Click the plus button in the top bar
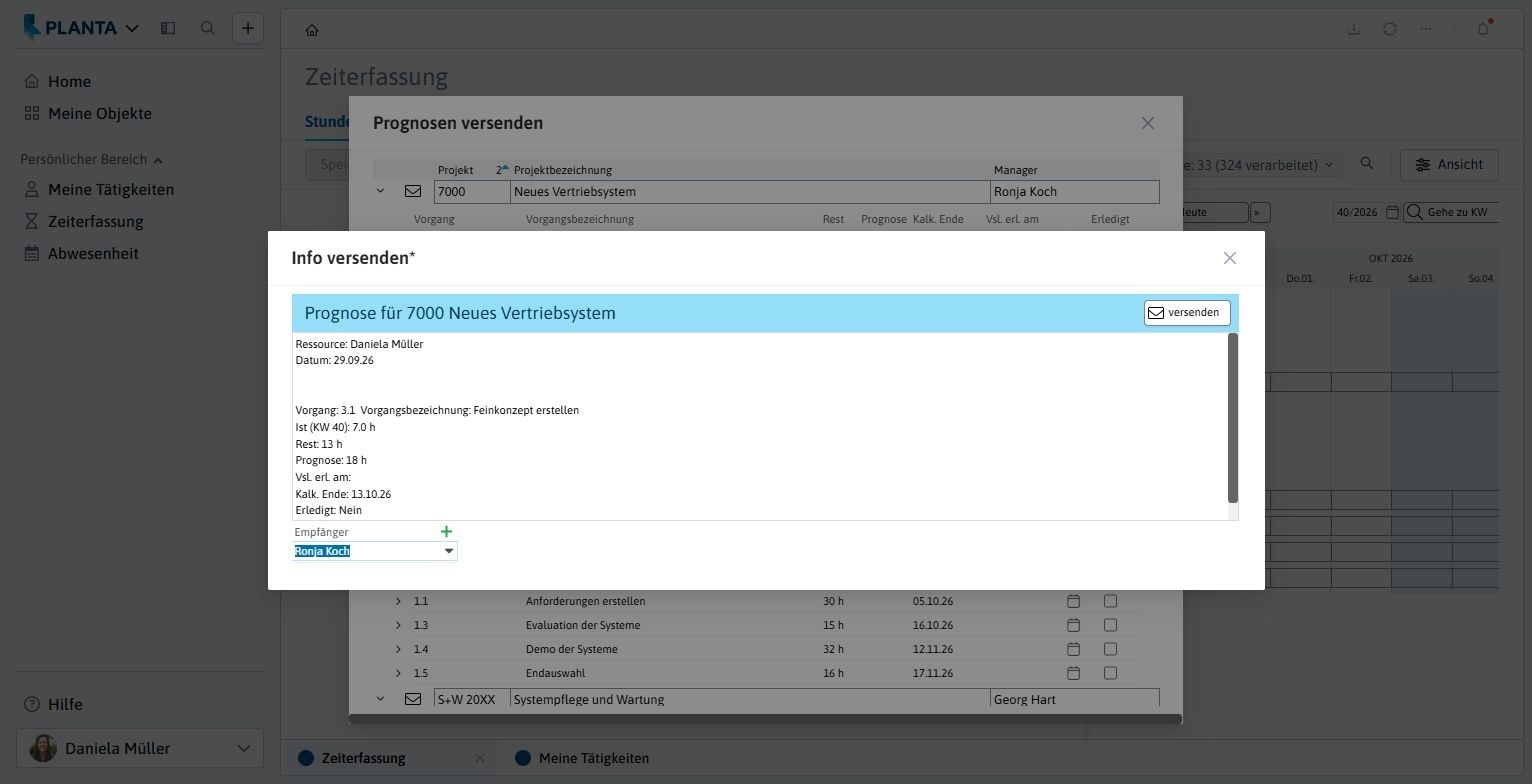The width and height of the screenshot is (1532, 784). pyautogui.click(x=248, y=28)
